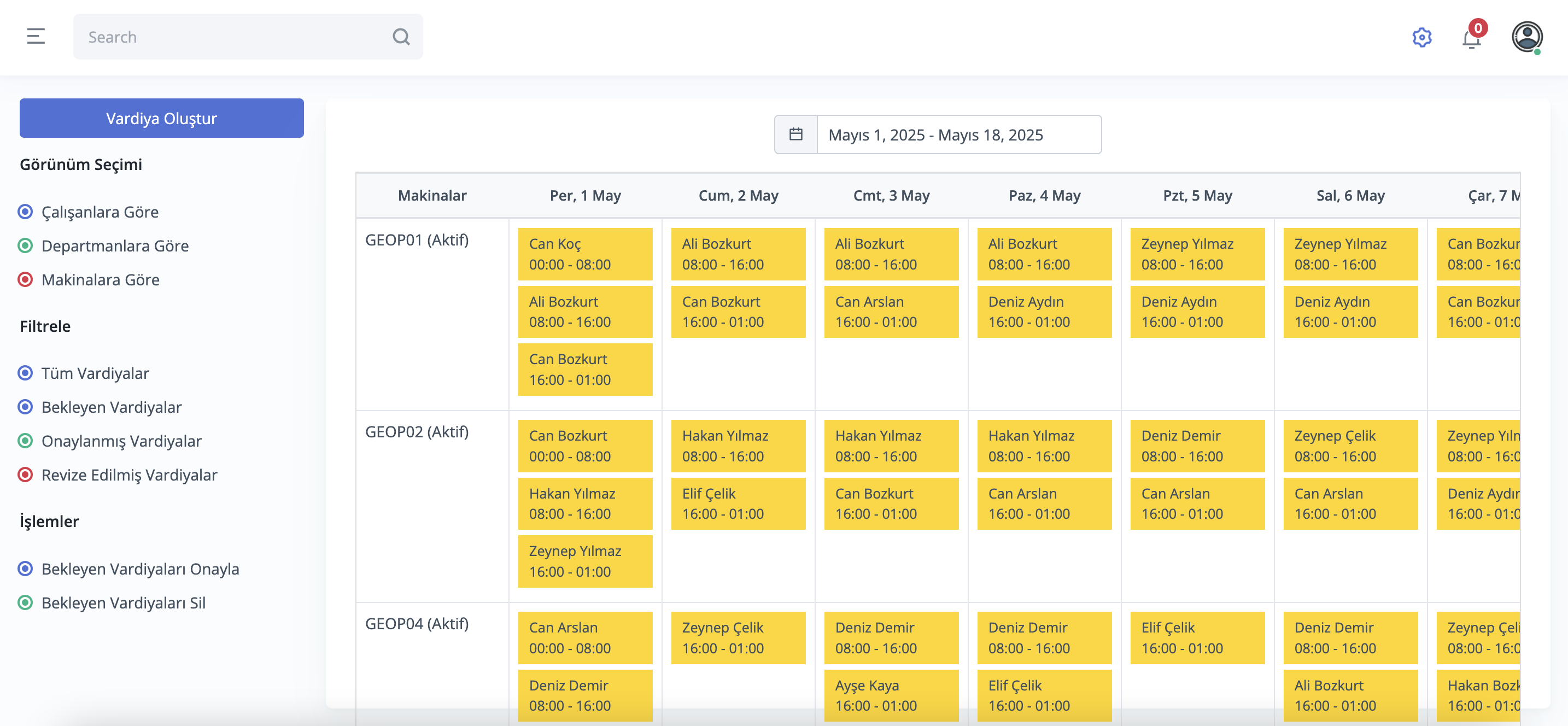Click the Vardiya Oluştur button
Viewport: 1568px width, 726px height.
click(161, 118)
